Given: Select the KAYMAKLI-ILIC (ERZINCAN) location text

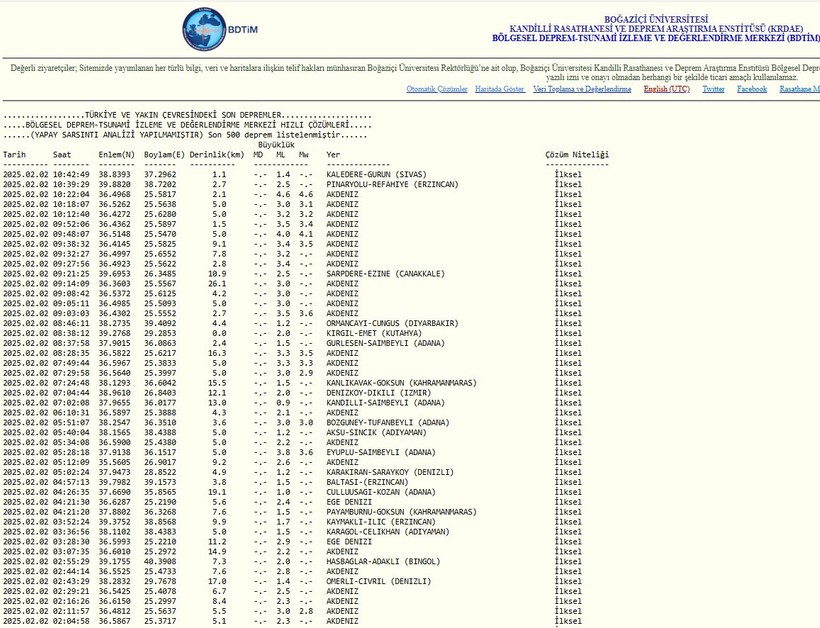Looking at the screenshot, I should (381, 522).
